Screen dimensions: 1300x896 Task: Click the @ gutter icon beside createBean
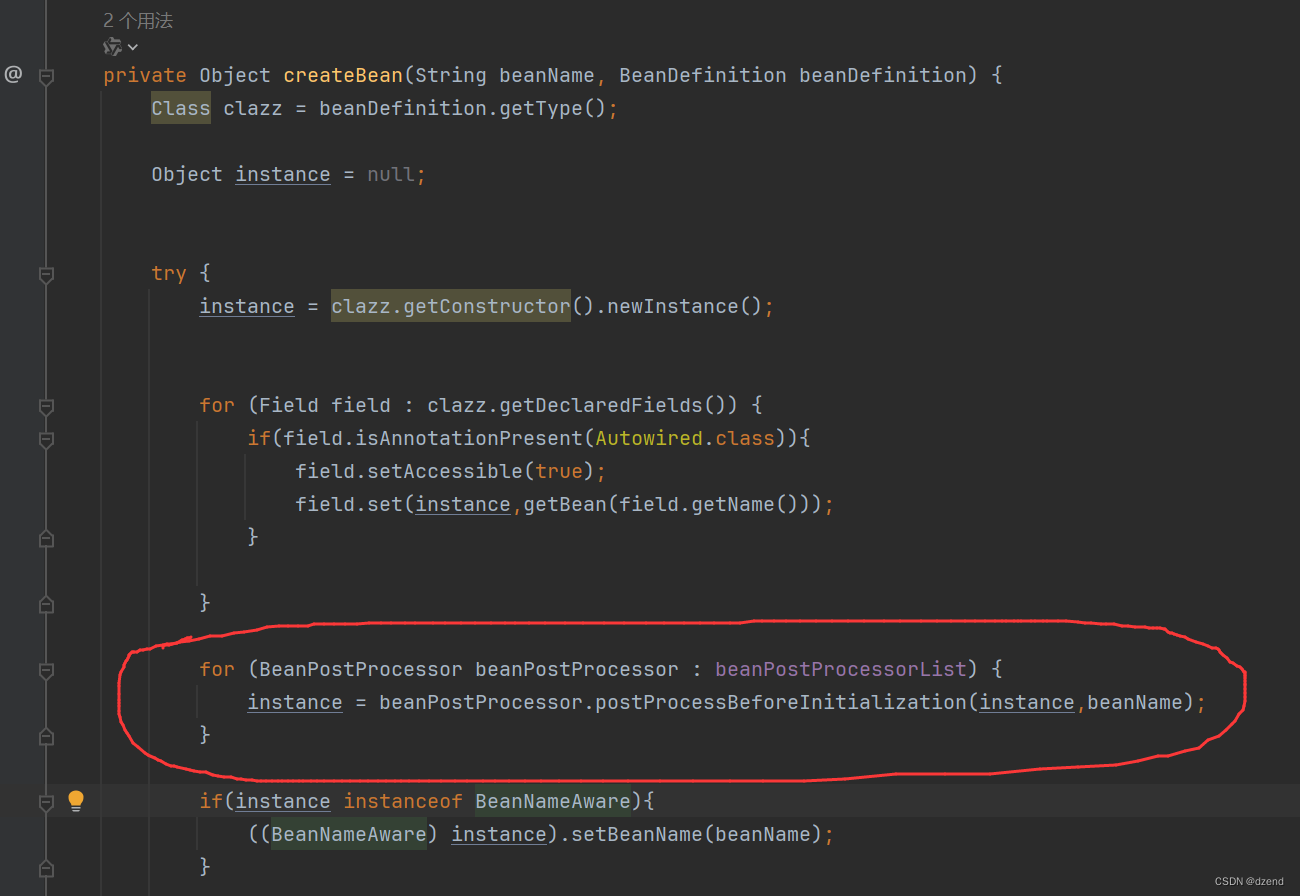(13, 74)
